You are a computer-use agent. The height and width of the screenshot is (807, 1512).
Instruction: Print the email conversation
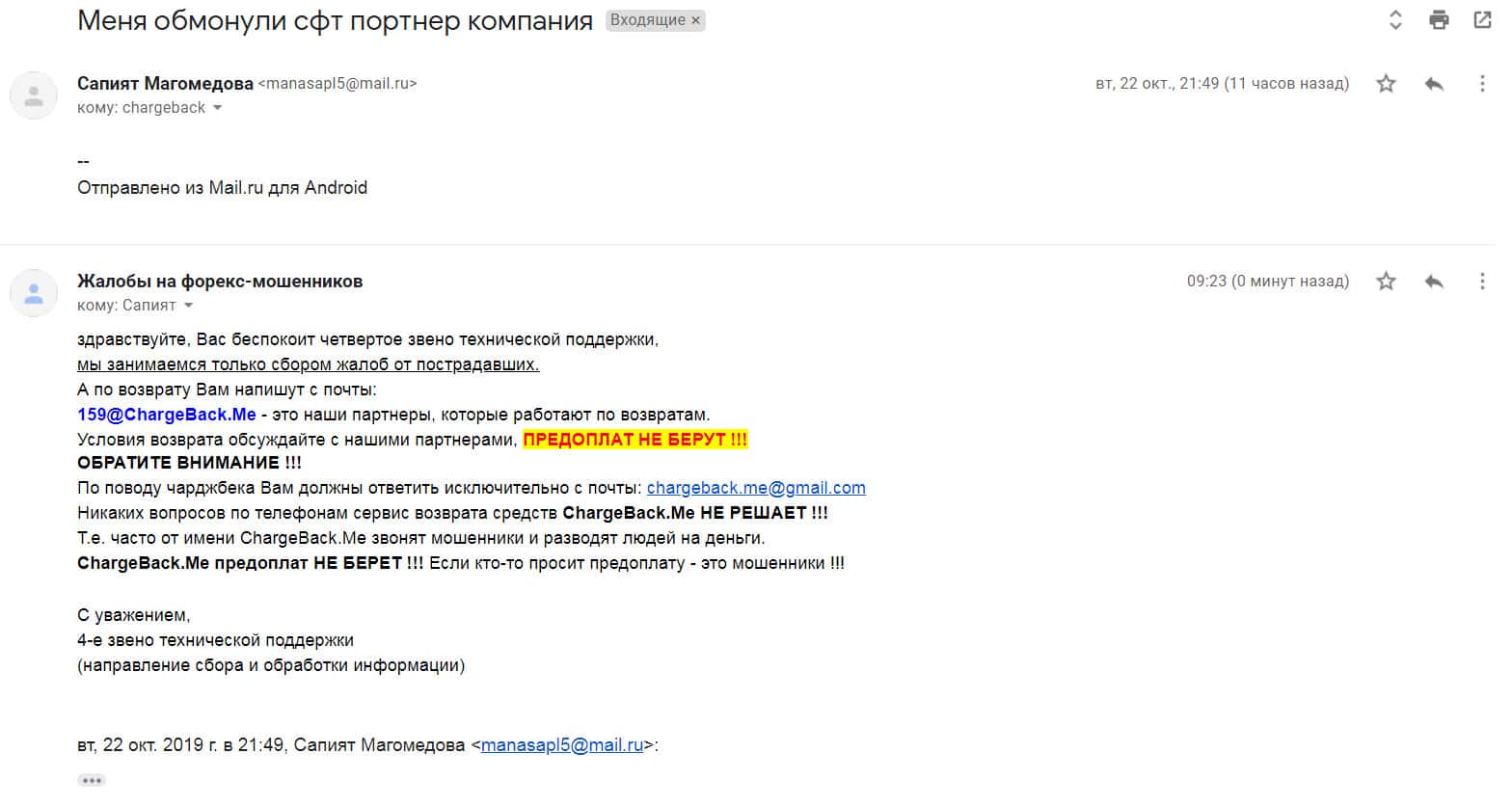click(x=1439, y=20)
